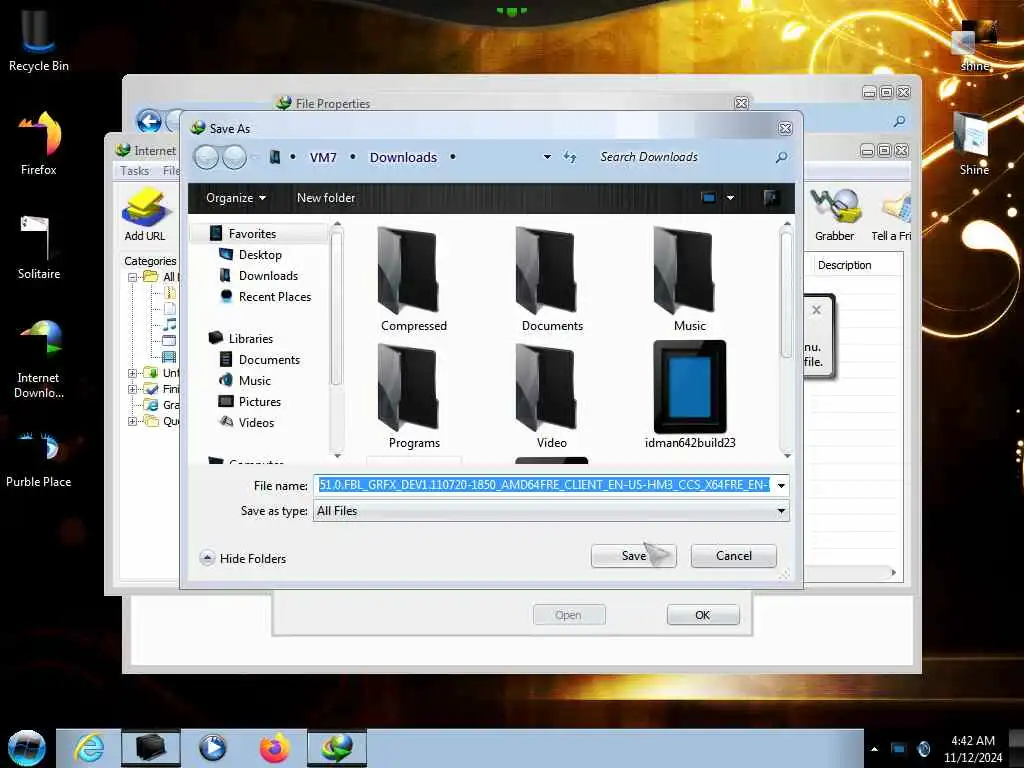Click the Description column header in IDM

click(x=844, y=265)
